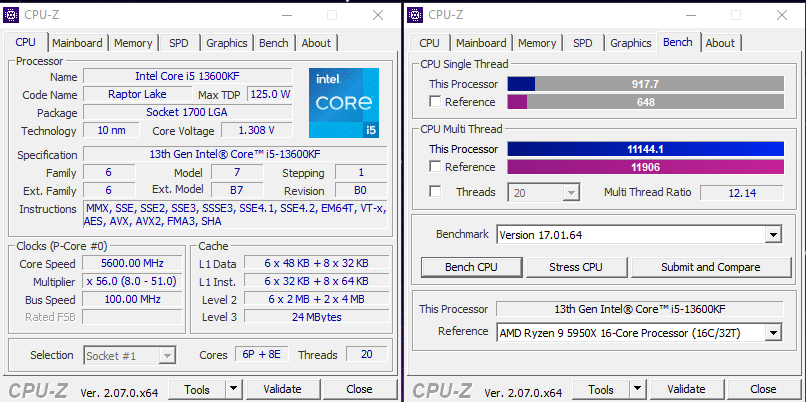Viewport: 807px width, 402px height.
Task: Click Tools button in left window
Action: [197, 389]
